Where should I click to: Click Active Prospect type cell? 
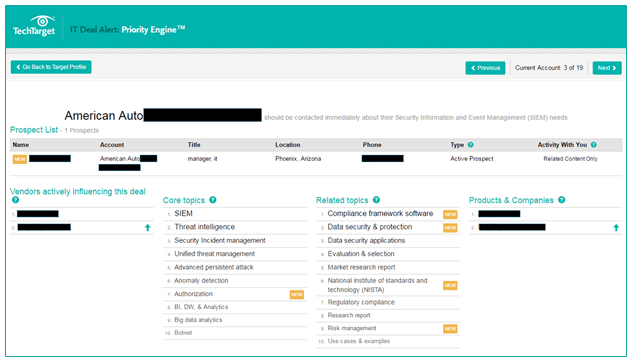472,159
